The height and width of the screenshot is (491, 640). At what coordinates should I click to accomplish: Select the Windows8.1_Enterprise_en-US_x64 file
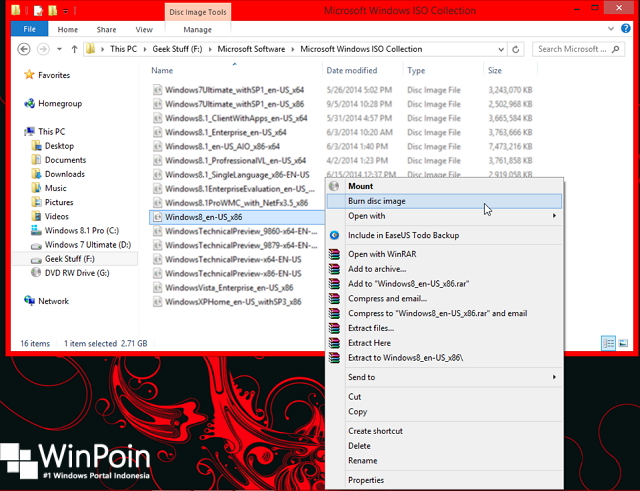click(x=226, y=132)
